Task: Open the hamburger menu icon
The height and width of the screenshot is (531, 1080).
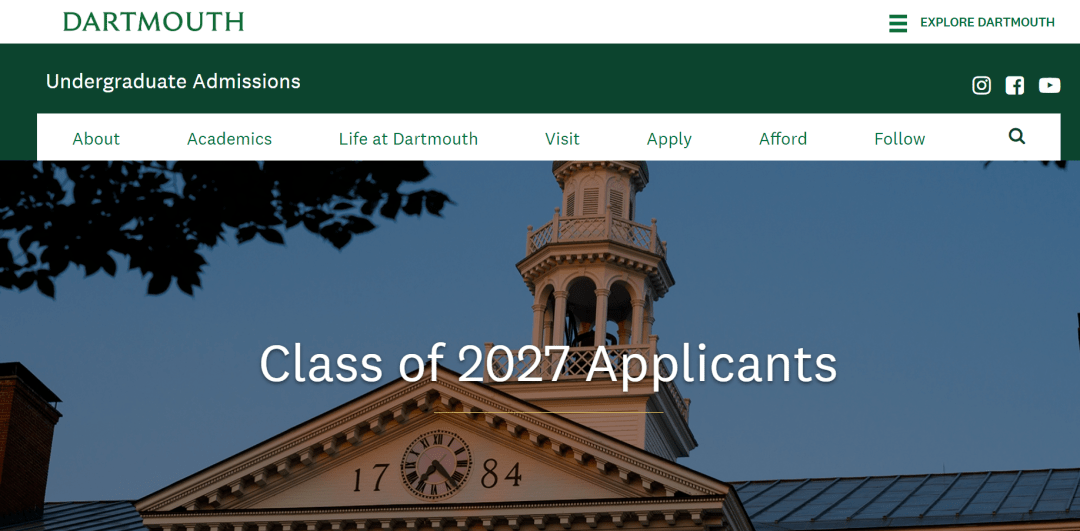Action: coord(897,23)
